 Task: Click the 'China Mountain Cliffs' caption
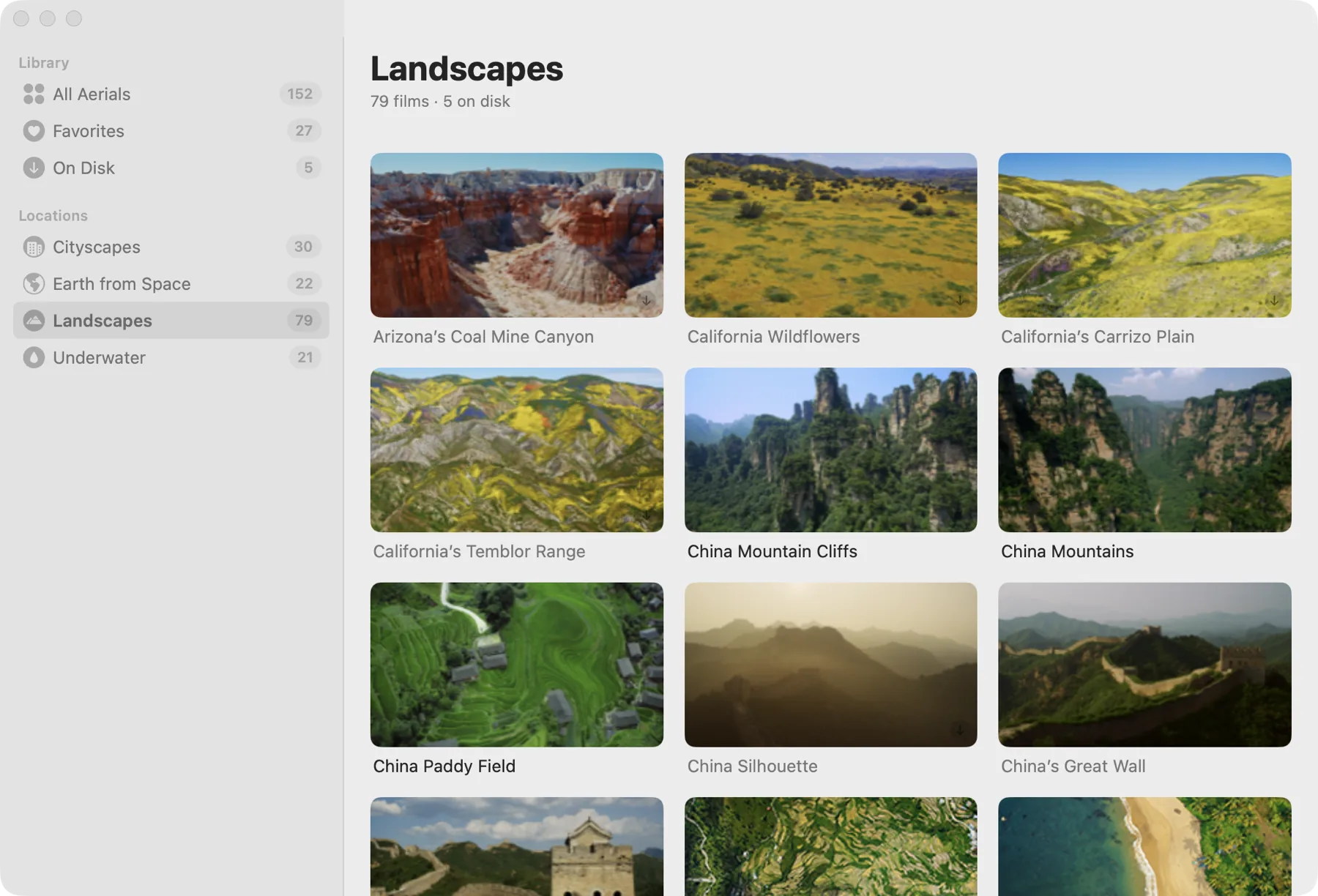pyautogui.click(x=772, y=551)
